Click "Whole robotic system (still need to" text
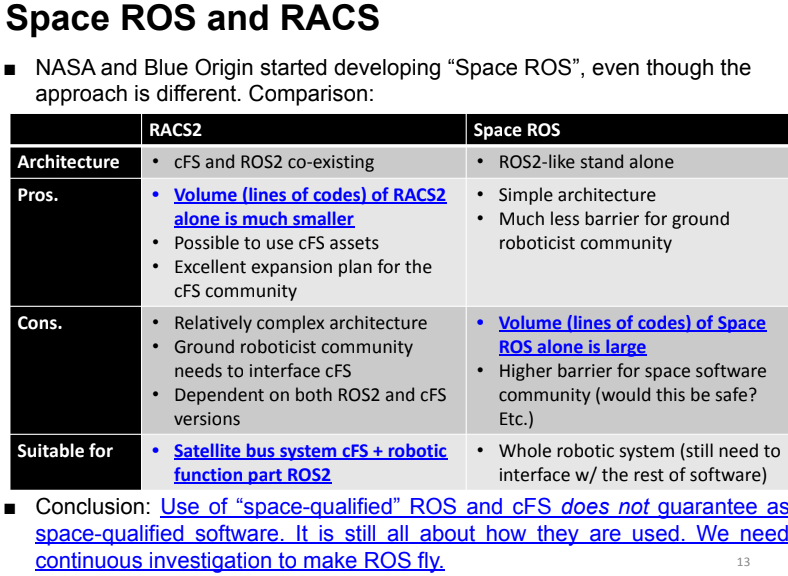This screenshot has height=576, width=788. 639,451
